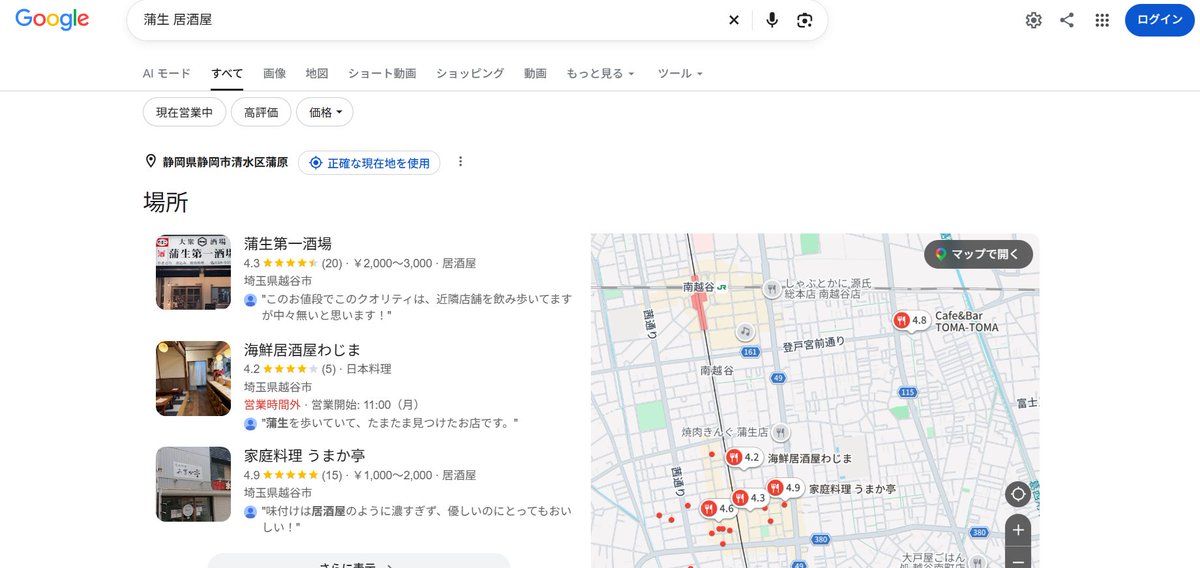Click the 4.8 Cafe&Bar TOMA-TOMA map pin
Screen dimensions: 1200x568
tap(912, 321)
